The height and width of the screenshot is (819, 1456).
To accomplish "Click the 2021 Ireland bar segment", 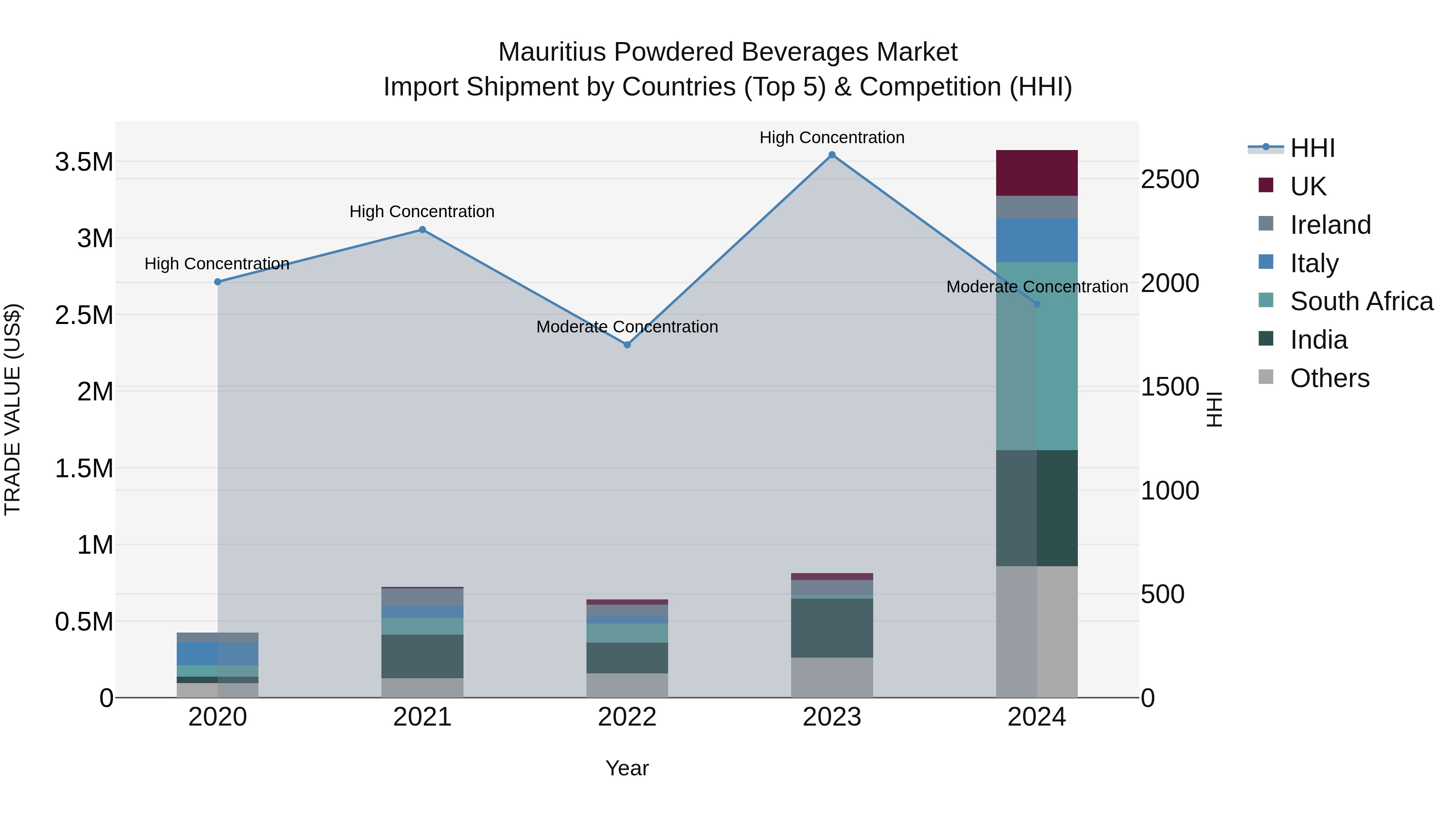I will (x=422, y=597).
